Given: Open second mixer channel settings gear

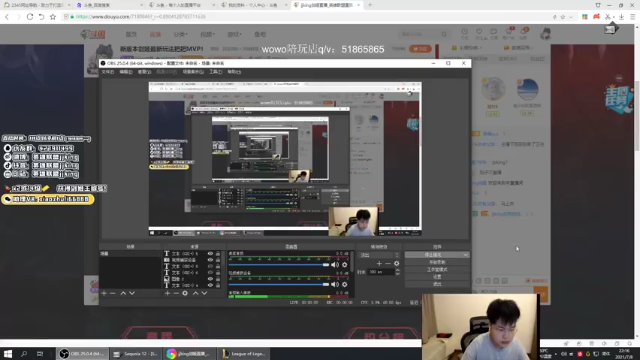Looking at the screenshot, I should (345, 284).
